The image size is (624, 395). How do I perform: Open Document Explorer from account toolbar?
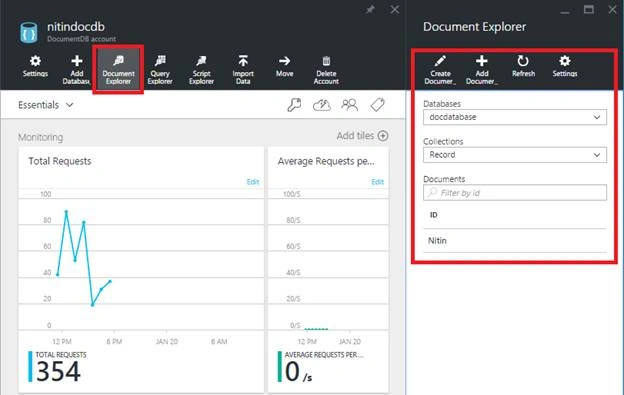(118, 69)
